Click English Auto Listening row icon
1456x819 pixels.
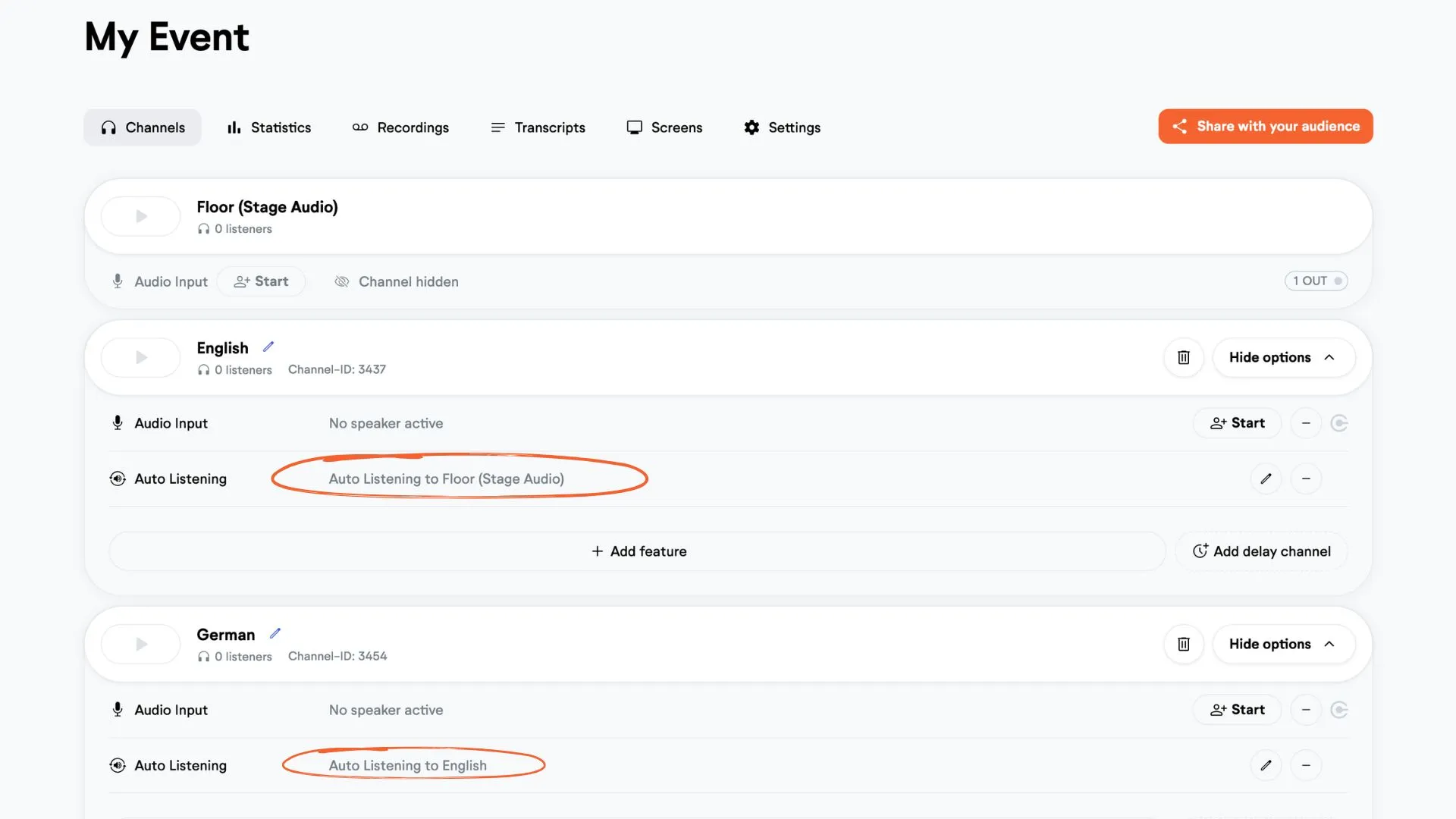[x=118, y=479]
